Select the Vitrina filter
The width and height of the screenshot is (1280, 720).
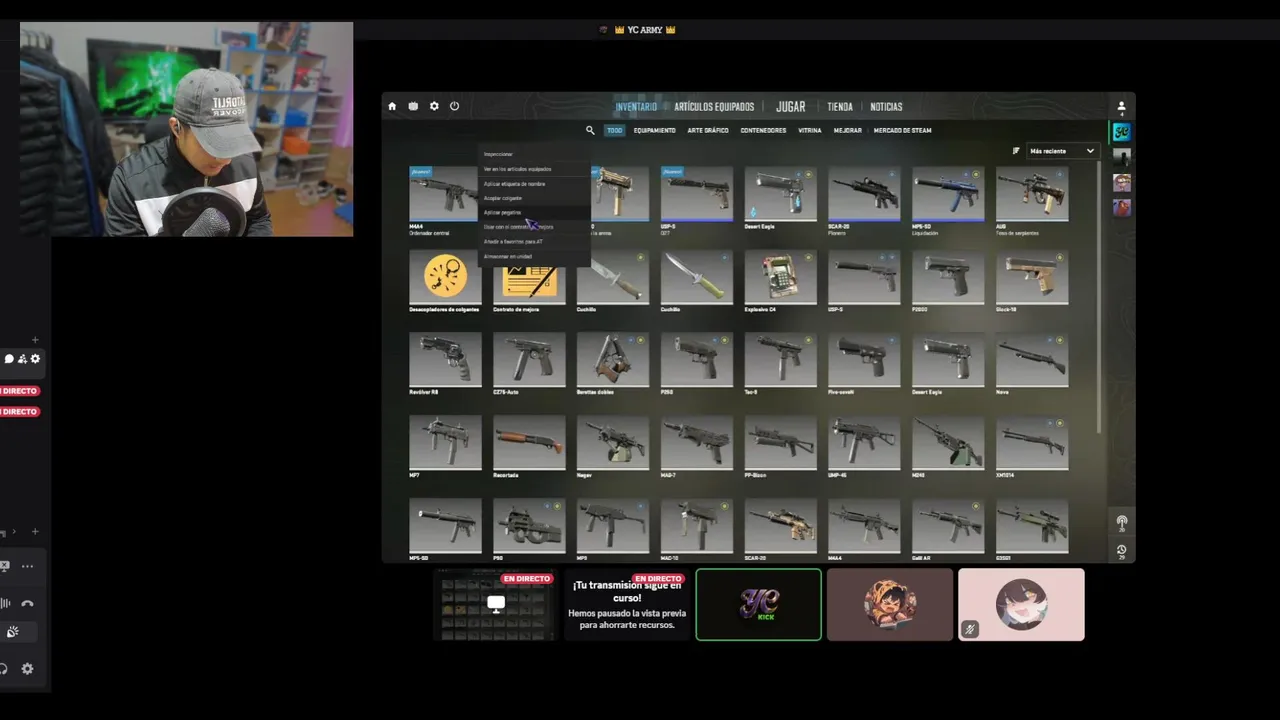click(810, 130)
